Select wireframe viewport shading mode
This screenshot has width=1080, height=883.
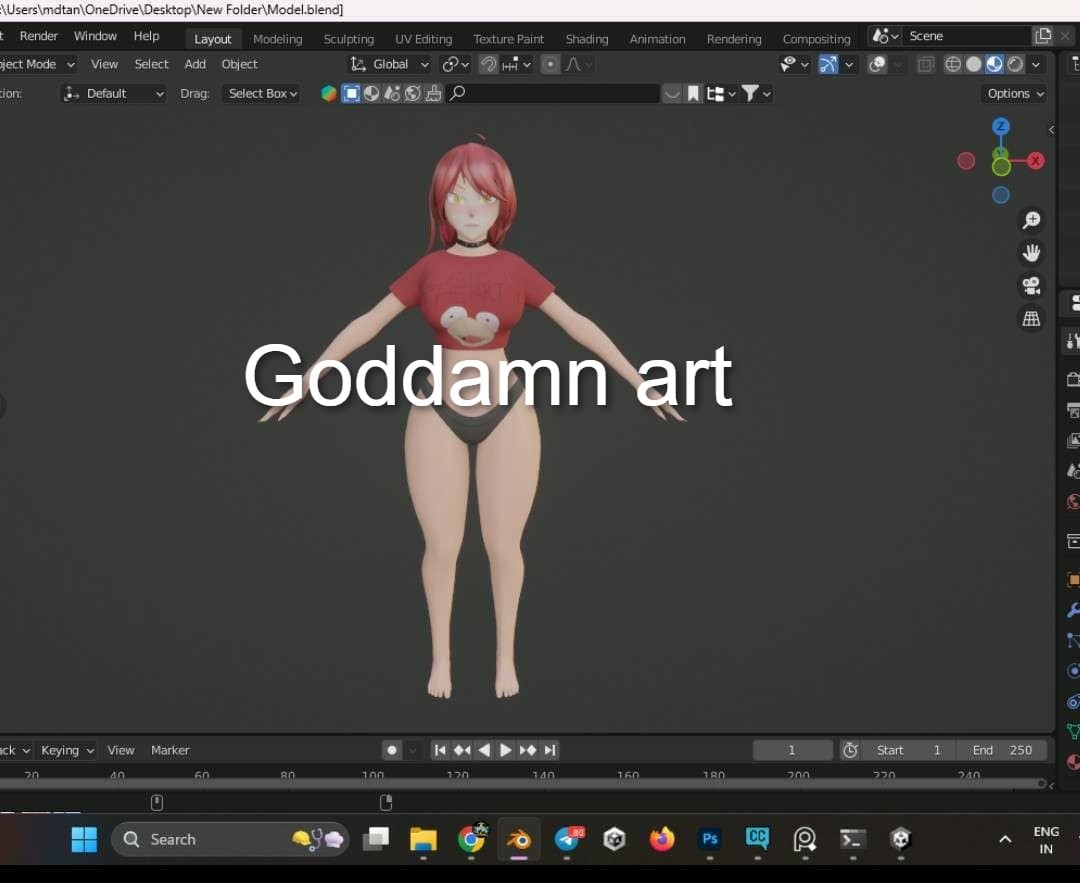[x=952, y=64]
